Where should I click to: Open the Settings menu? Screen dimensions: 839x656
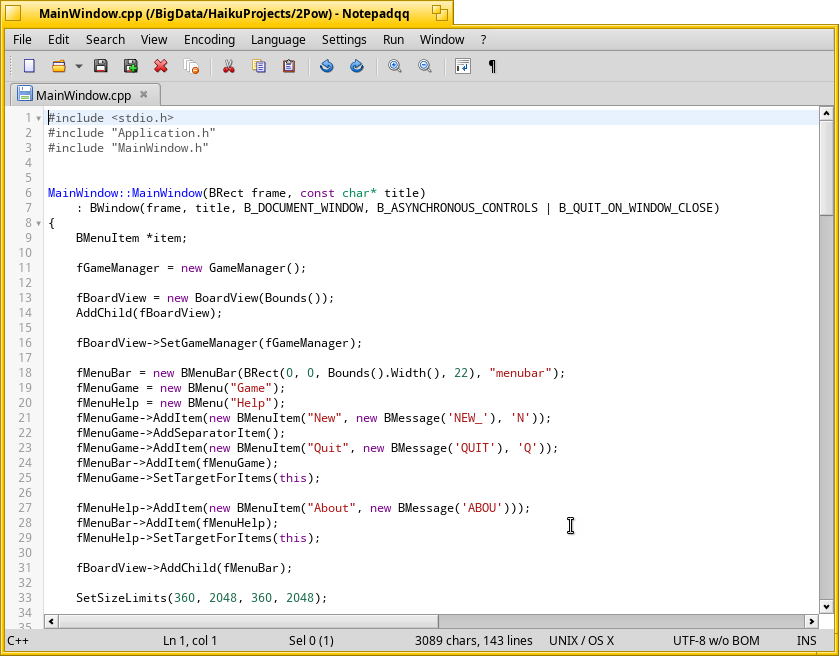tap(344, 40)
